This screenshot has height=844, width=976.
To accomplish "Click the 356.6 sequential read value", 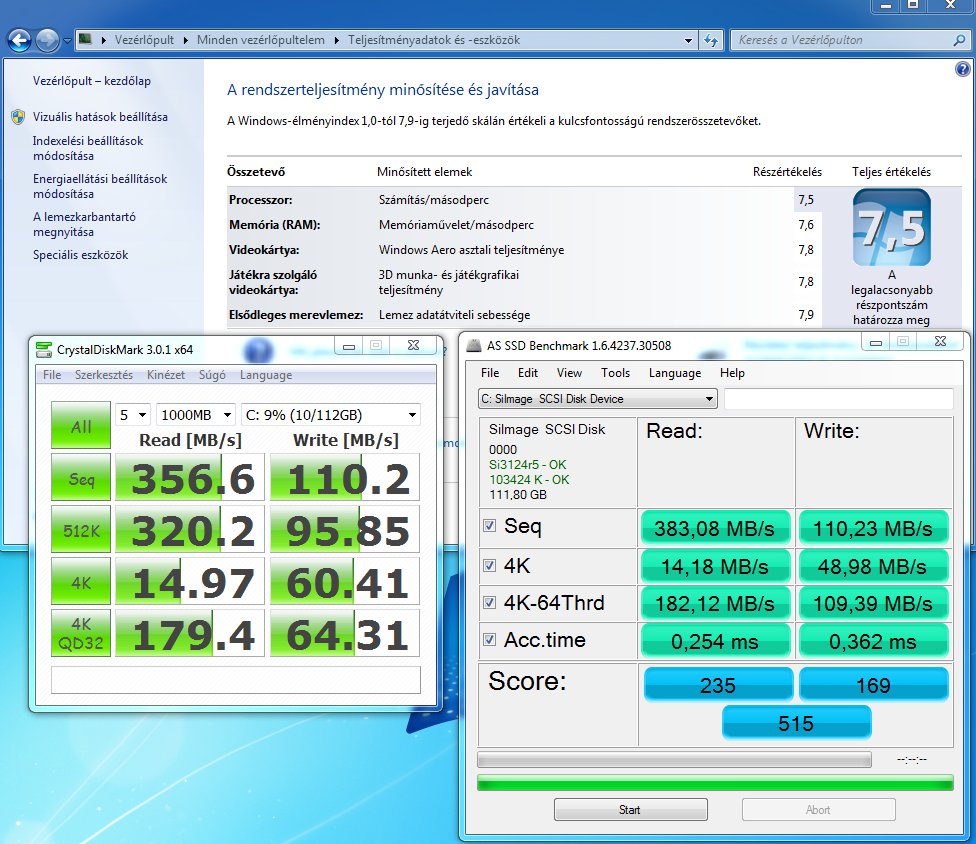I will 190,478.
